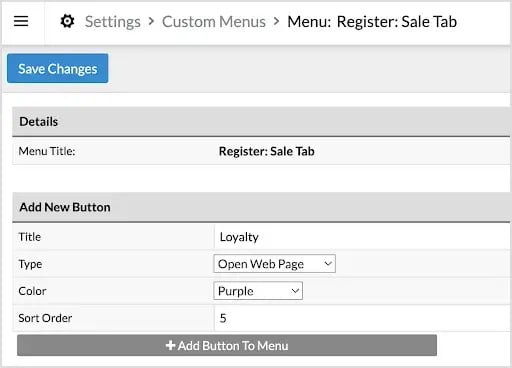Screen dimensions: 512x368
Task: Click the Menu Title: label
Action: pyautogui.click(x=47, y=151)
